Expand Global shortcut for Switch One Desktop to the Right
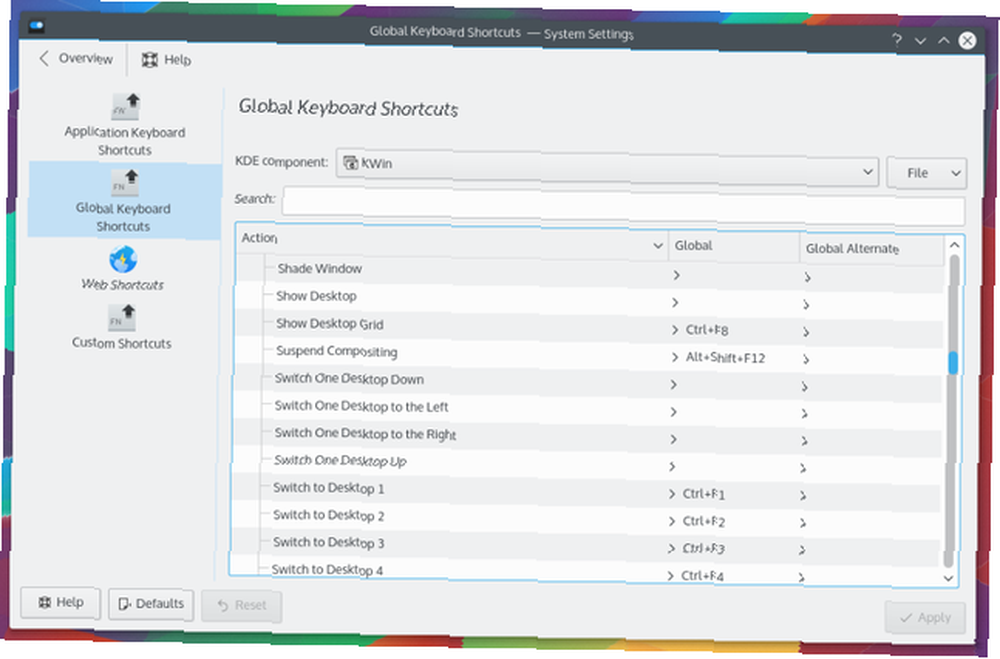This screenshot has height=659, width=1000. point(673,440)
